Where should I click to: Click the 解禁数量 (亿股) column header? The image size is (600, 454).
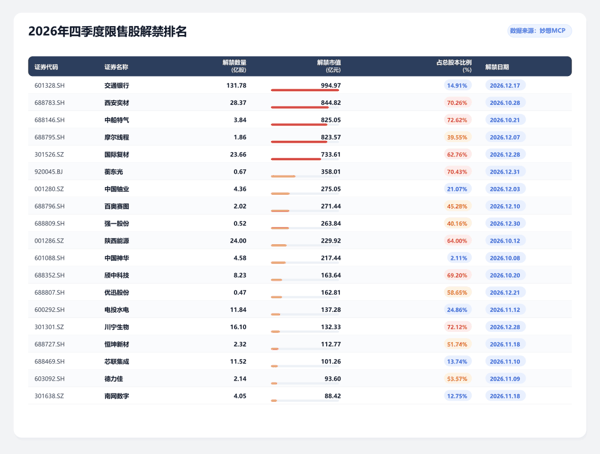tap(235, 66)
